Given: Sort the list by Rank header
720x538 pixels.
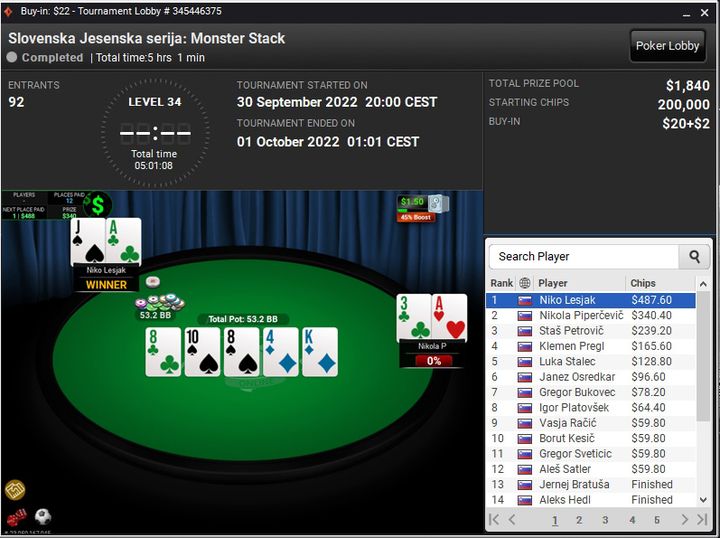Looking at the screenshot, I should pos(501,283).
